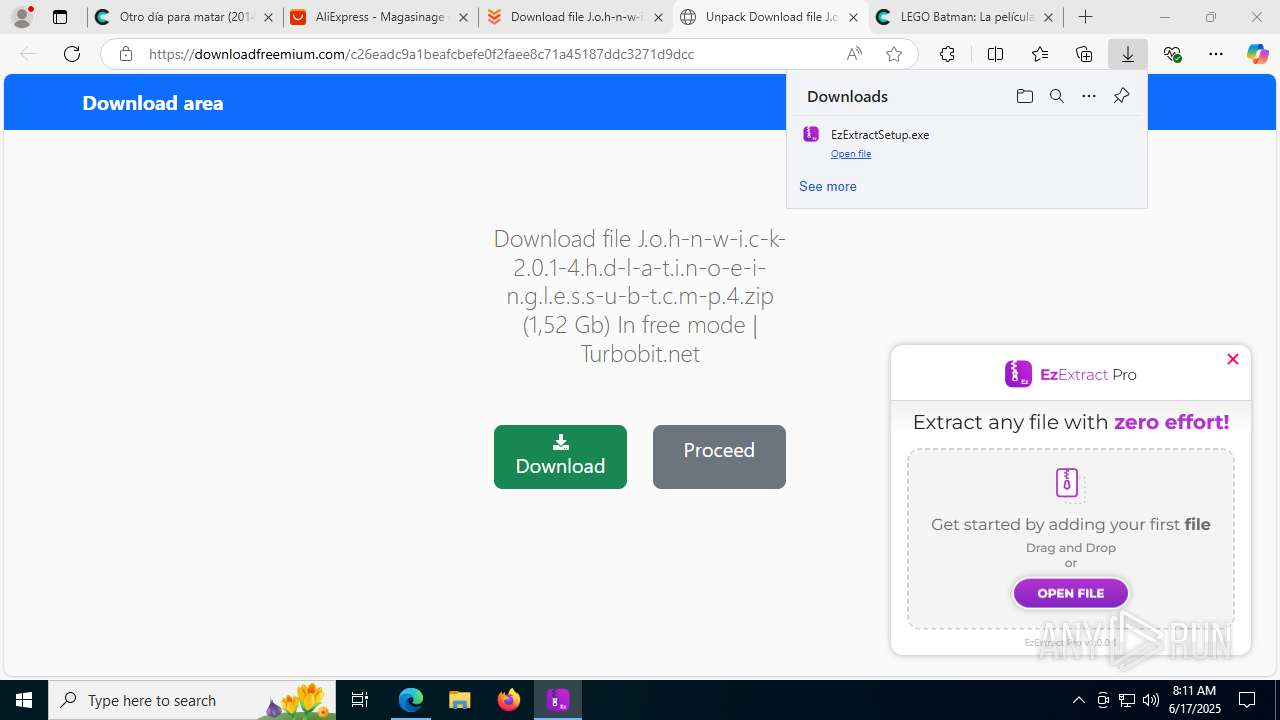Click the address bar URL
The height and width of the screenshot is (720, 1280).
pos(421,54)
